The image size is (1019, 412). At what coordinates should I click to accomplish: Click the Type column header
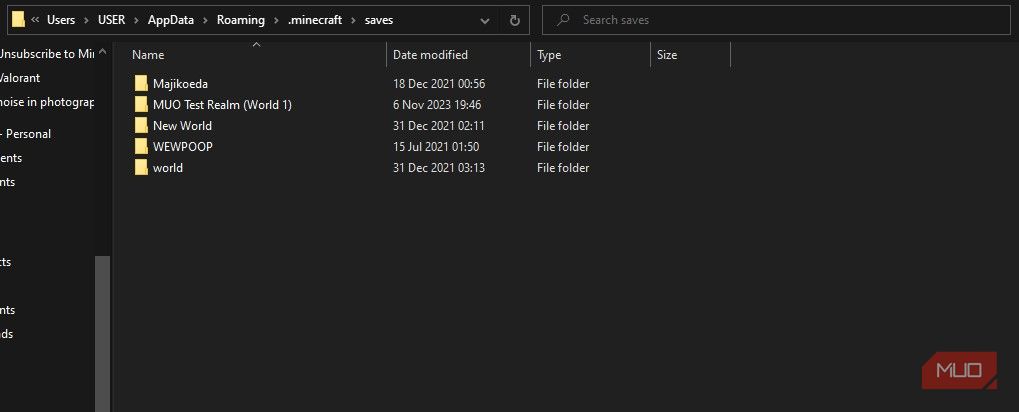[x=549, y=55]
